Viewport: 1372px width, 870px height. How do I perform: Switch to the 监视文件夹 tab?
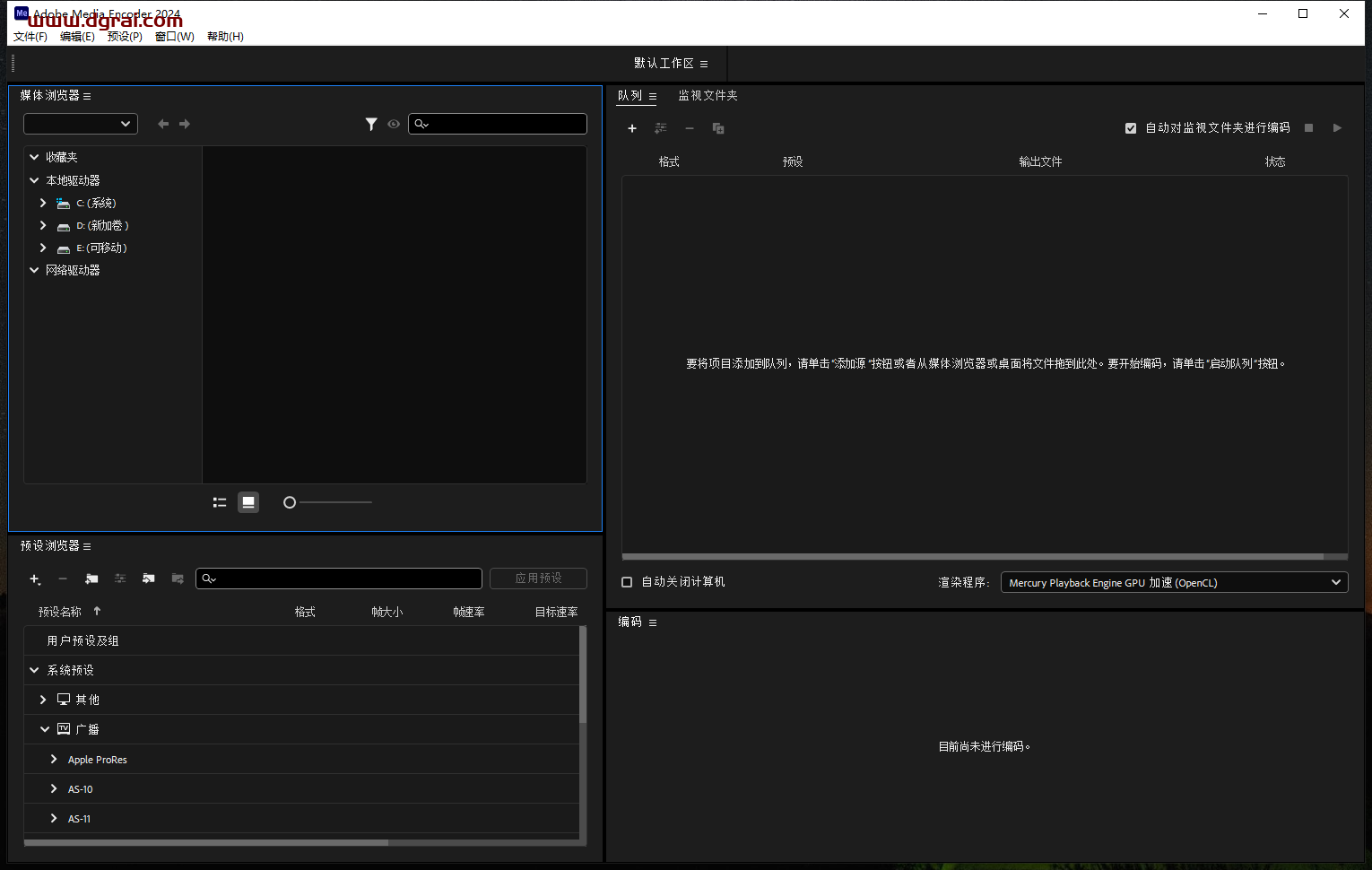[x=708, y=96]
